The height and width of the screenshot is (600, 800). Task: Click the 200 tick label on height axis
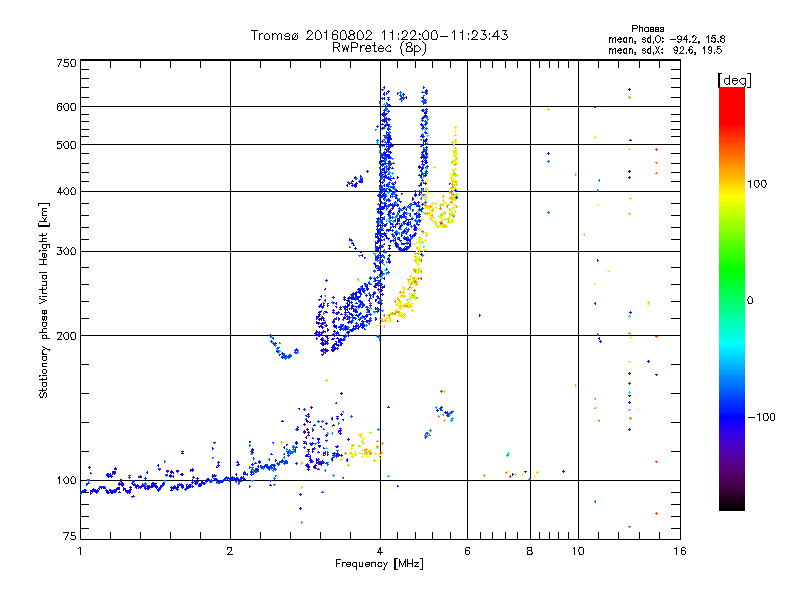pos(66,336)
